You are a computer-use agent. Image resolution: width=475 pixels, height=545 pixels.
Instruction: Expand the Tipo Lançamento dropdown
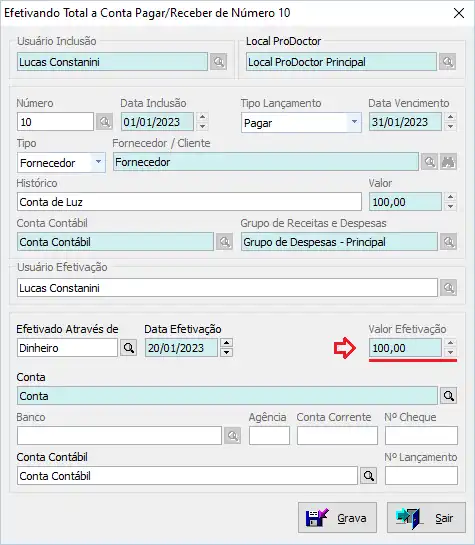coord(354,122)
